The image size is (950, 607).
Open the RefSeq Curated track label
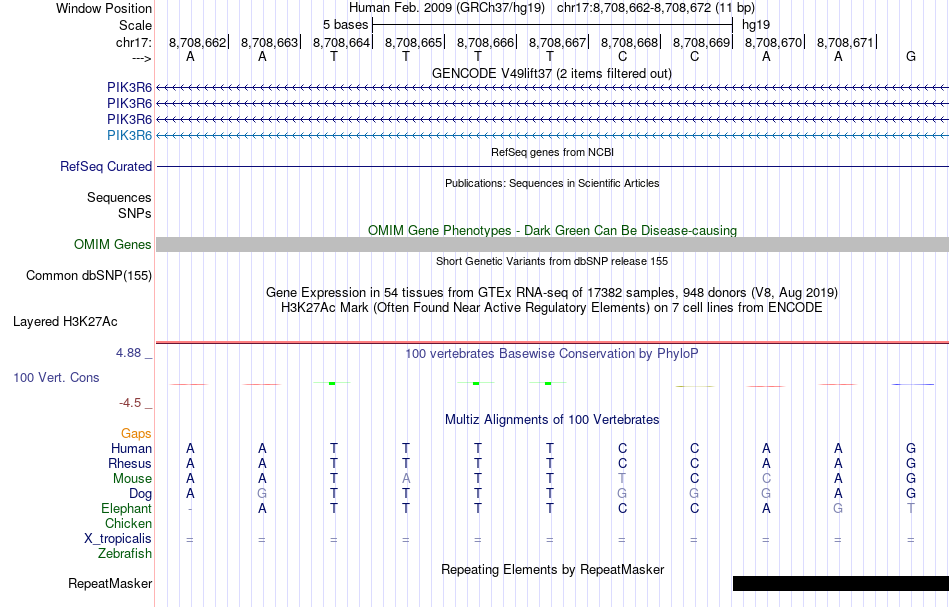[105, 166]
